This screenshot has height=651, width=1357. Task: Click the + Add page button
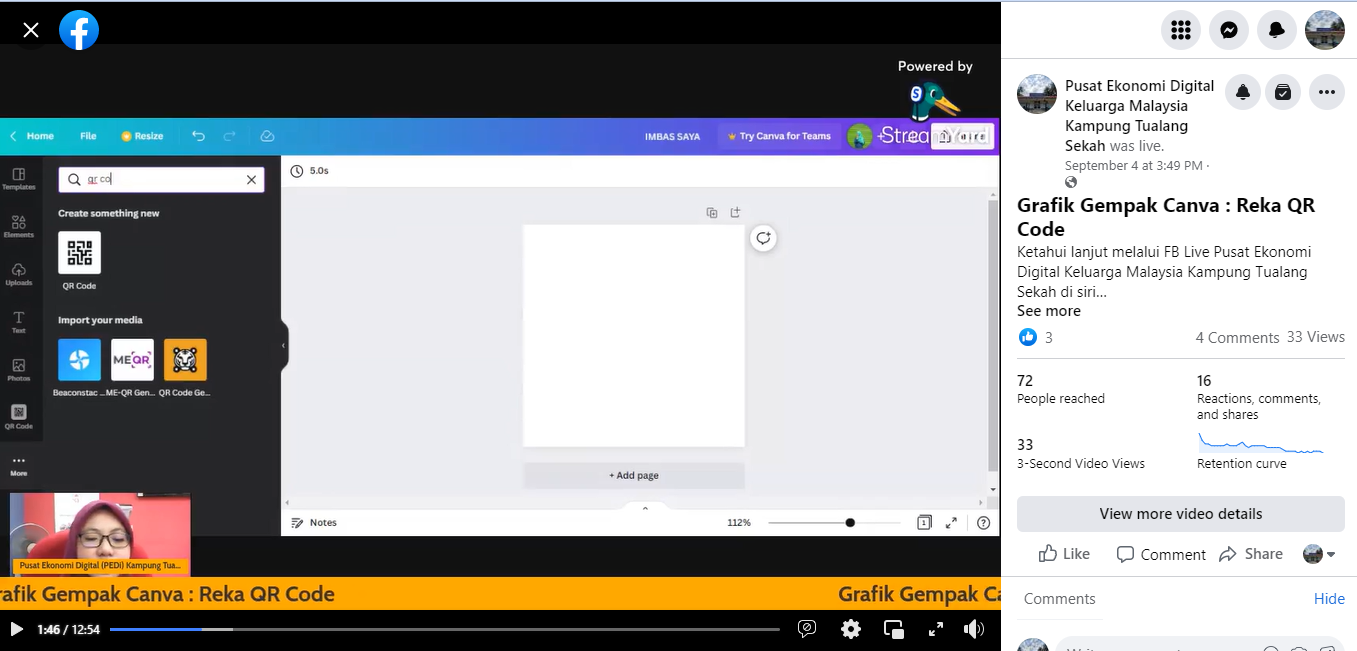tap(634, 475)
